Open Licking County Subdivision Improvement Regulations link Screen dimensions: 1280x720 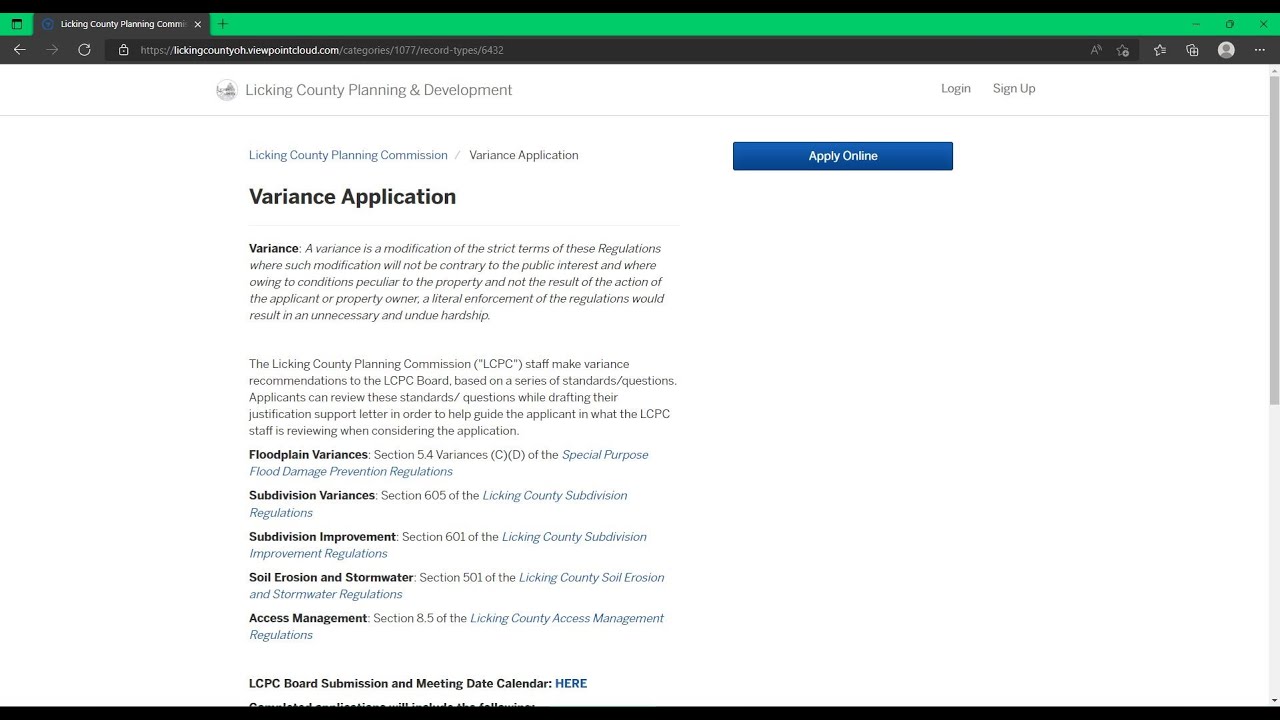(x=448, y=545)
